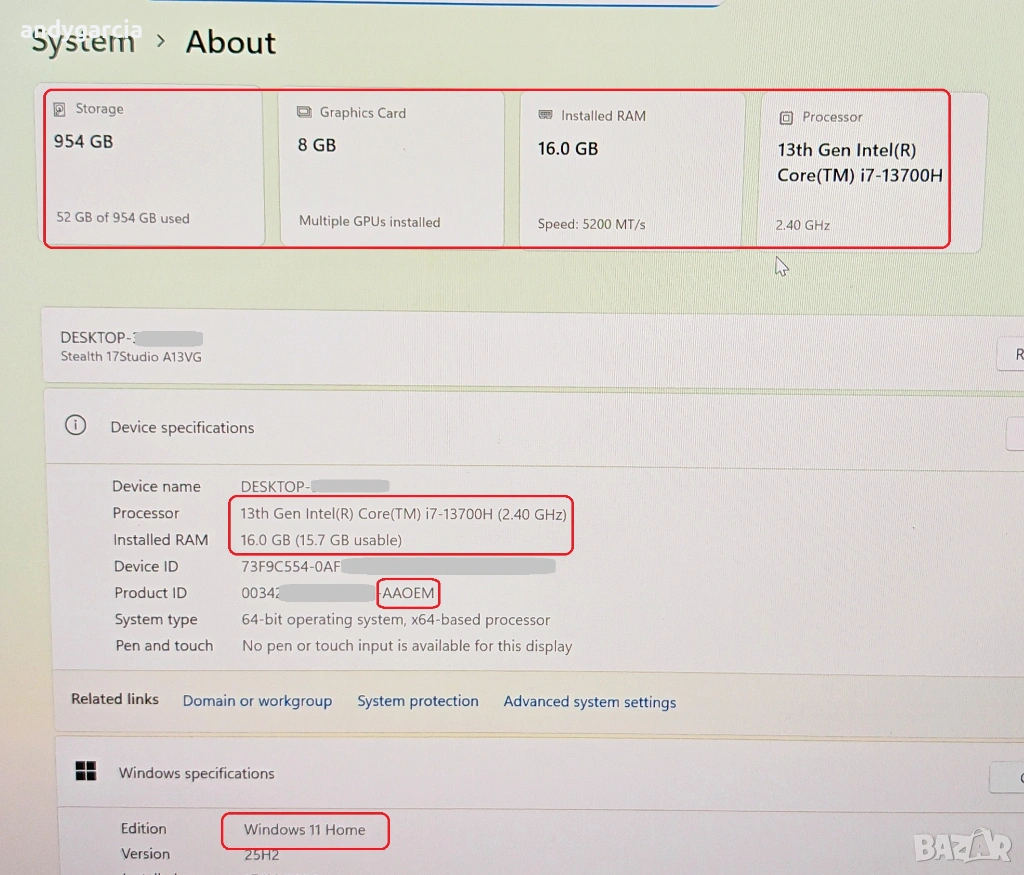Open the Graphics Card 8 GB card
Screen dimensions: 1024x875
pyautogui.click(x=392, y=170)
